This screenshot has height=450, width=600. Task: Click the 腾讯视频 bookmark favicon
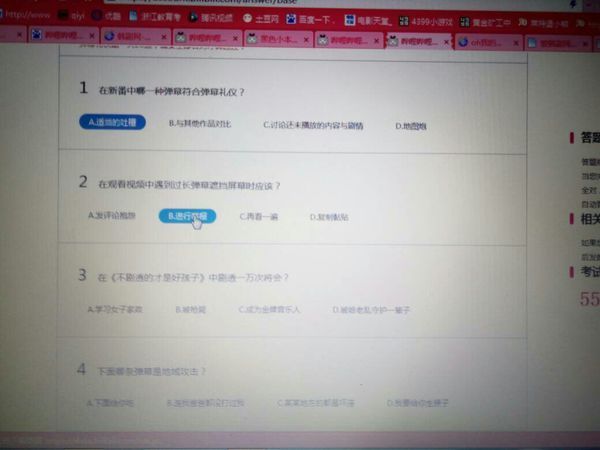(194, 17)
